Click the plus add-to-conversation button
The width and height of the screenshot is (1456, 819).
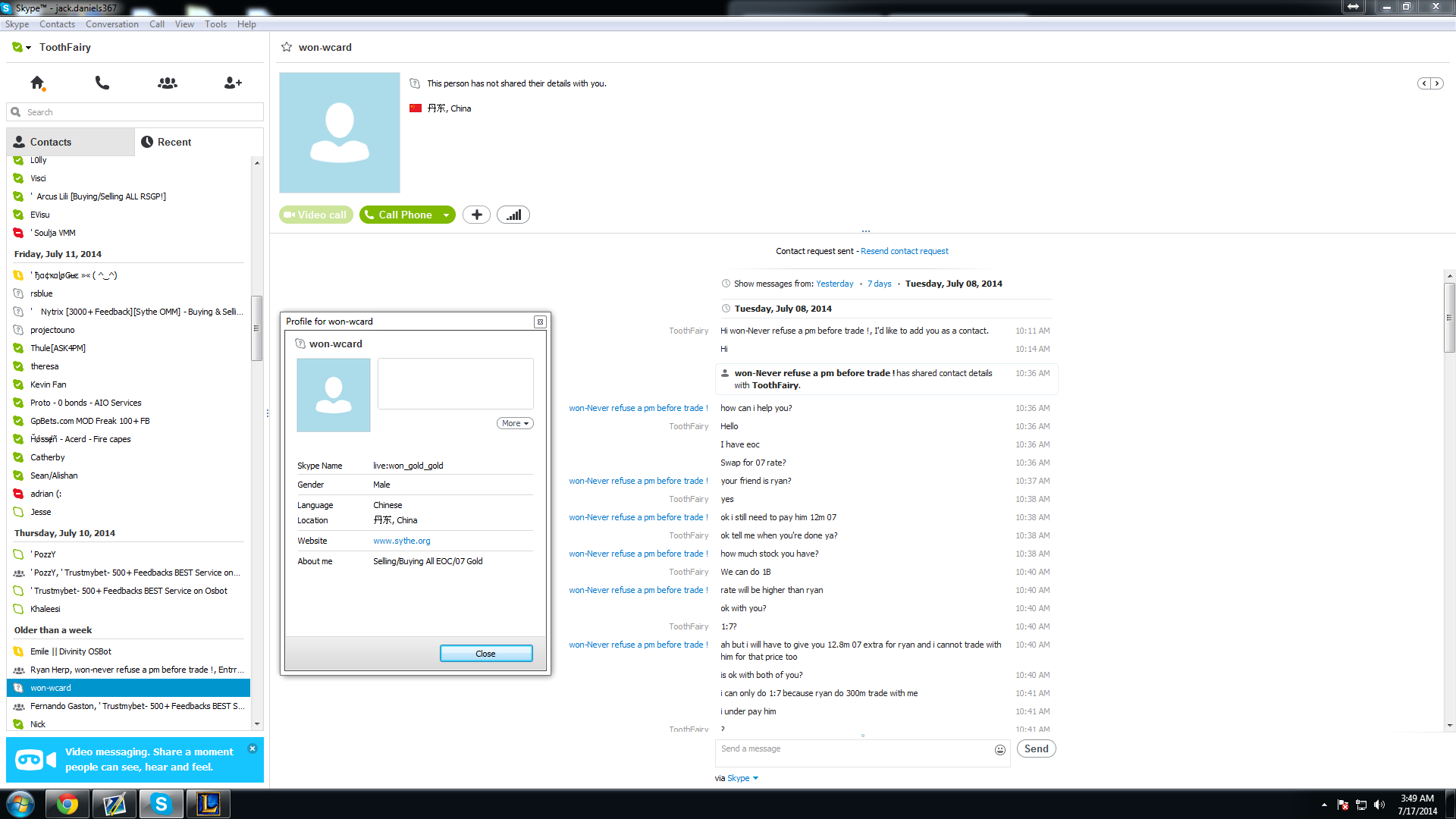coord(476,215)
